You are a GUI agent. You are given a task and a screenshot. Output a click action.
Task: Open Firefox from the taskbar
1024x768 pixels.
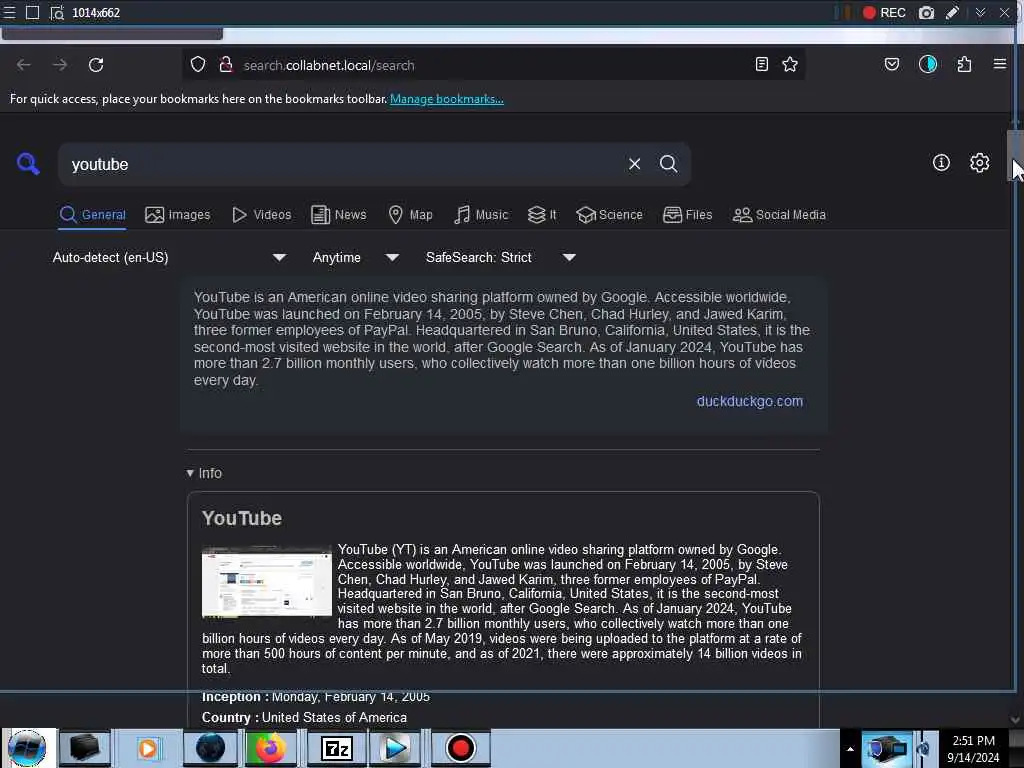pyautogui.click(x=270, y=748)
